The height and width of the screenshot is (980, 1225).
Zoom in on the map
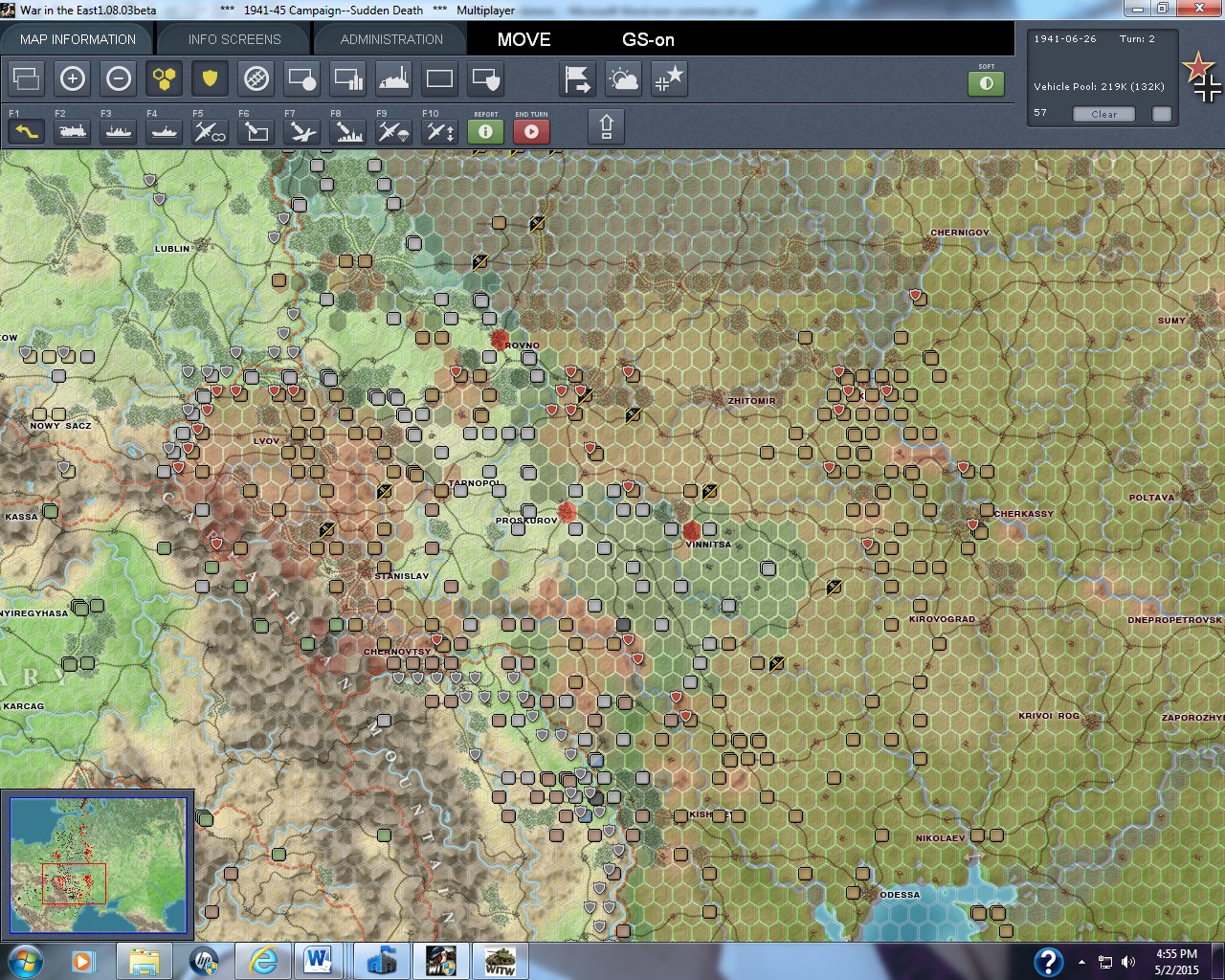click(73, 78)
